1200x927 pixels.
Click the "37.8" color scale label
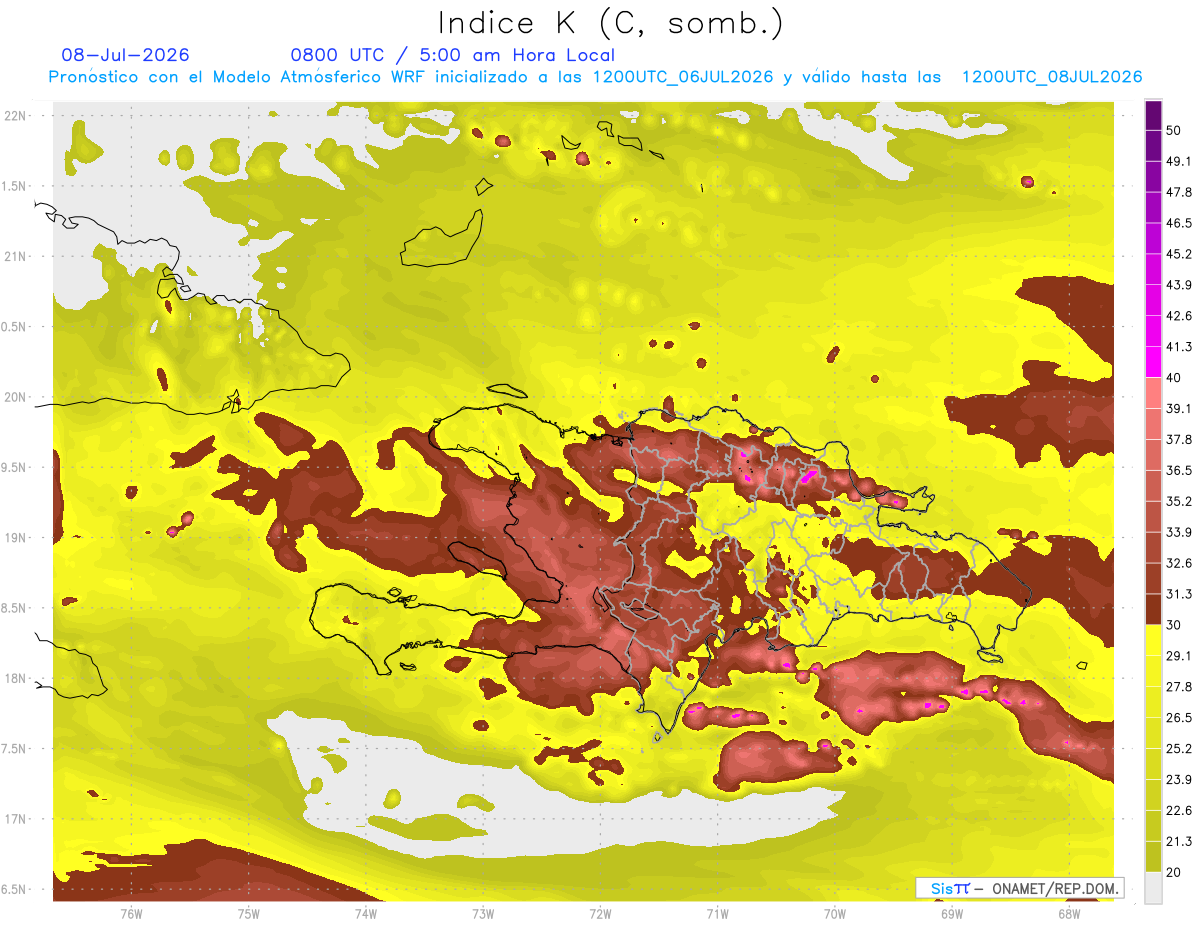(x=1179, y=439)
